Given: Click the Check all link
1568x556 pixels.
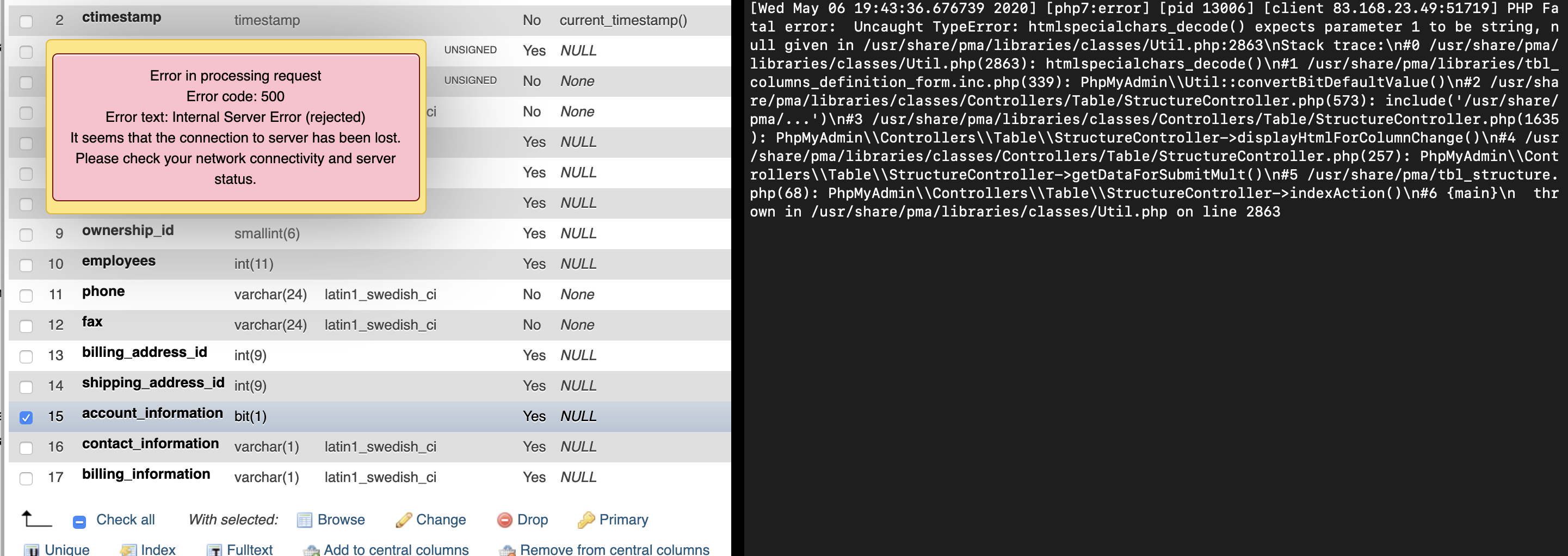Looking at the screenshot, I should 125,520.
